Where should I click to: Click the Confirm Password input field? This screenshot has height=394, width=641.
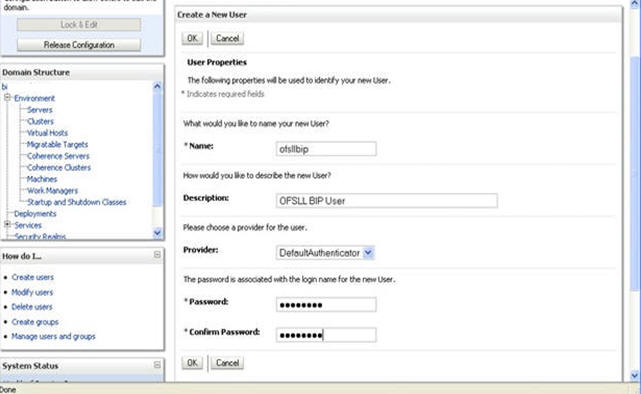[x=326, y=335]
